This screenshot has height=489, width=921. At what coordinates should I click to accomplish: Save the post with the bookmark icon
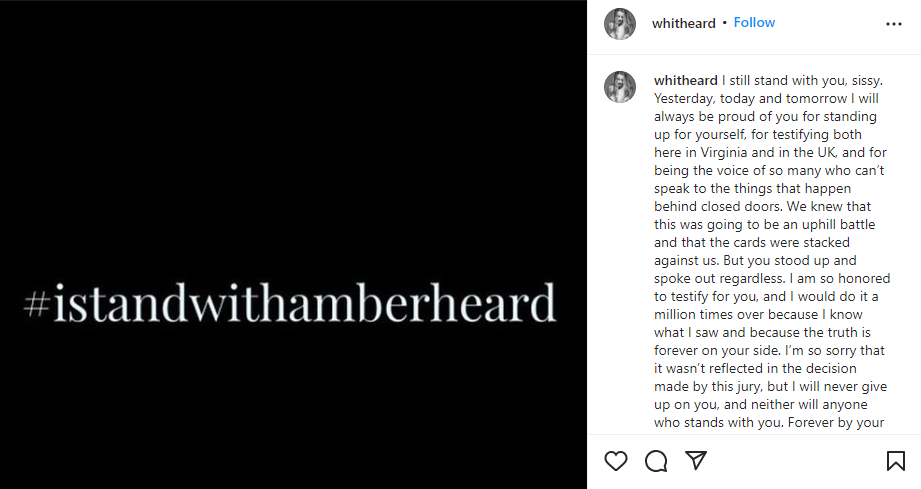(896, 461)
